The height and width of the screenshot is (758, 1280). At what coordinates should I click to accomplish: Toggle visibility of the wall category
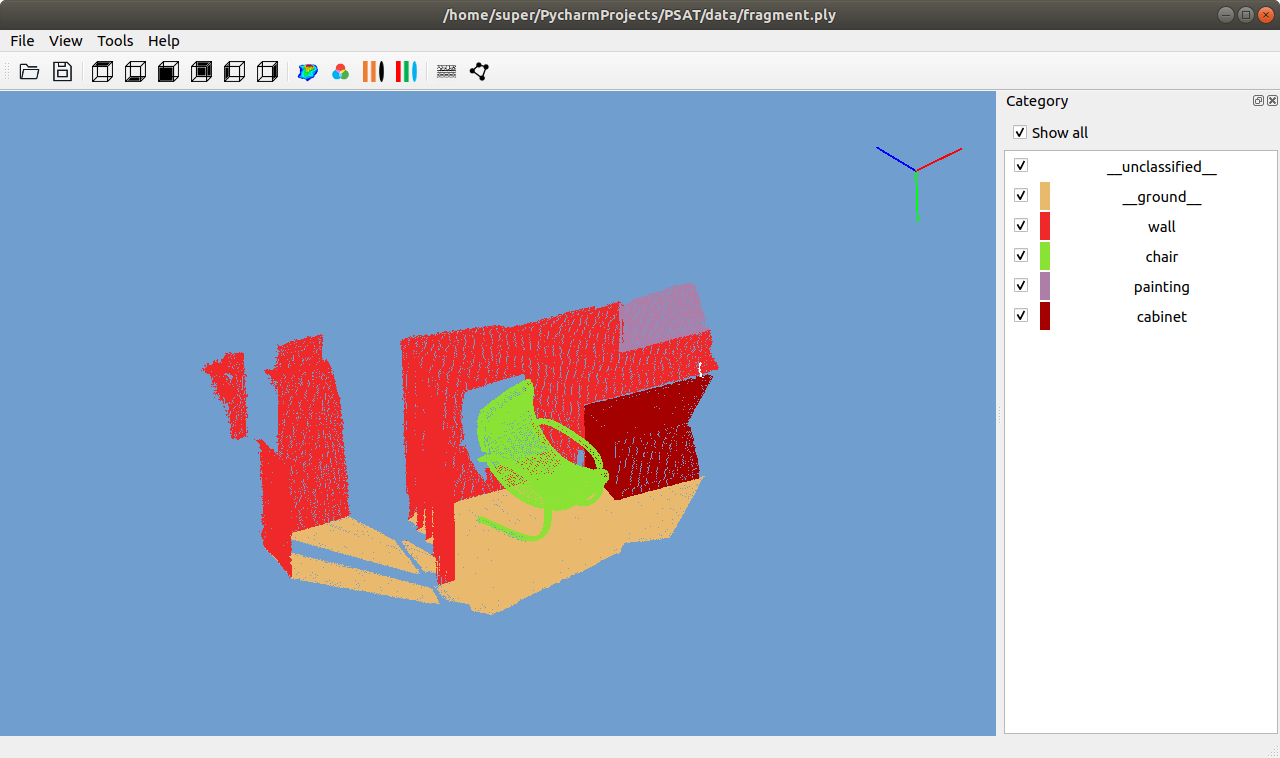pyautogui.click(x=1021, y=225)
